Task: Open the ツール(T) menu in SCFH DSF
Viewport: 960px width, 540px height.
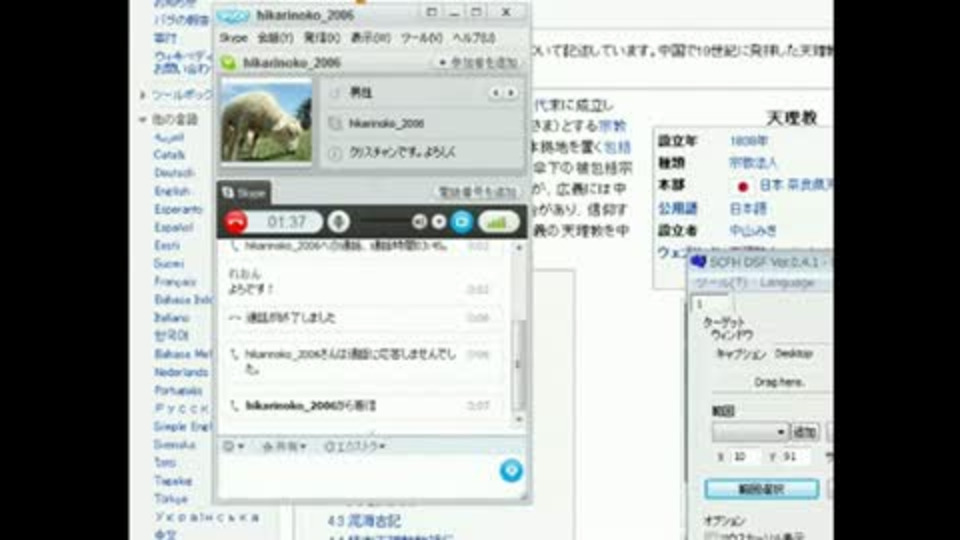Action: point(721,283)
